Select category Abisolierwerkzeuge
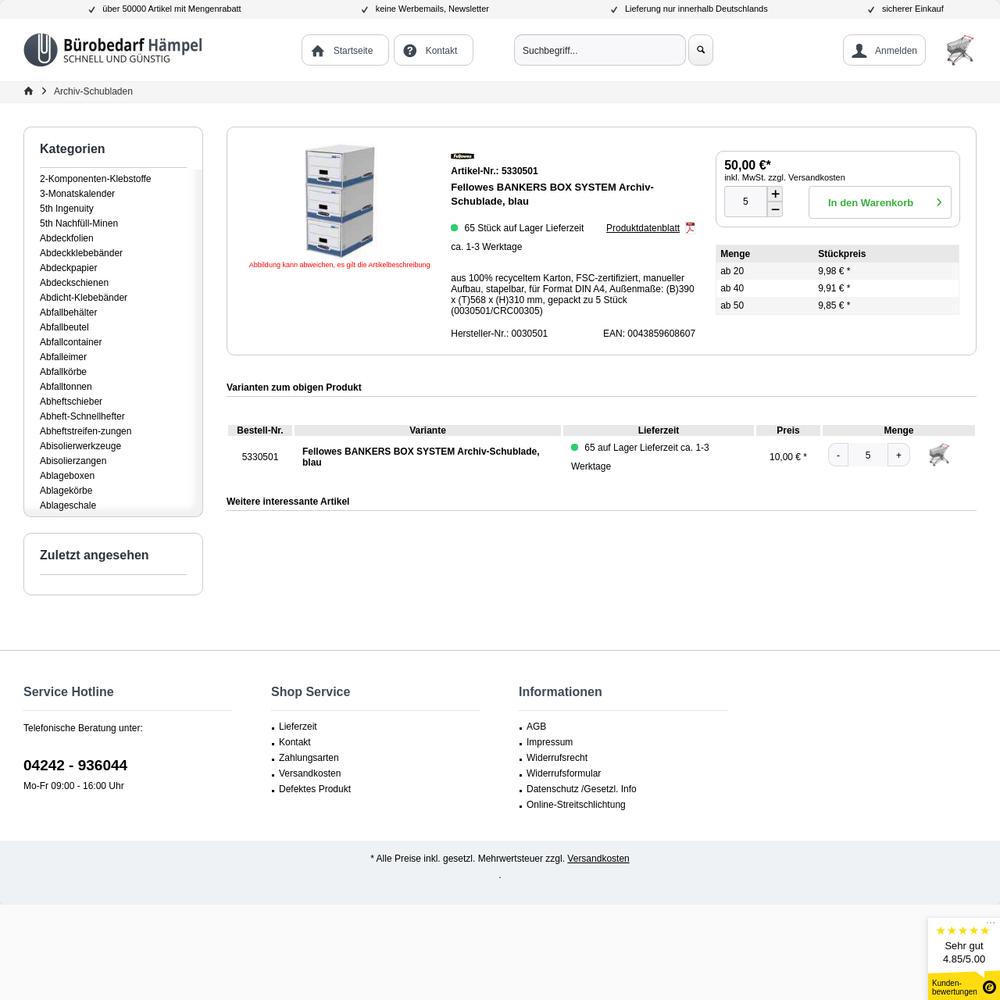The width and height of the screenshot is (1000, 1000). (80, 446)
